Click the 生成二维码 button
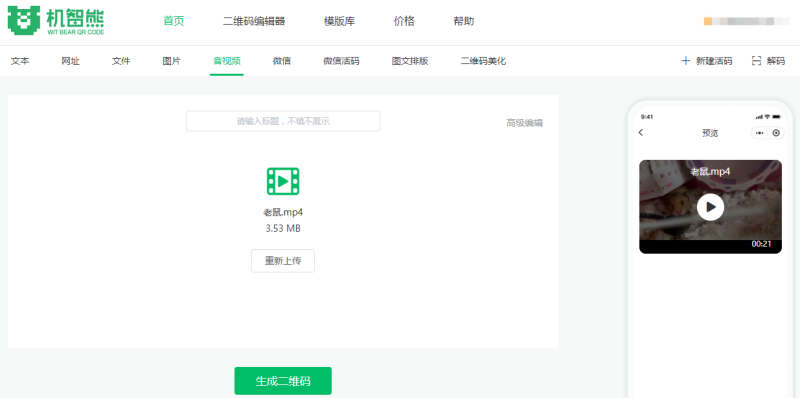This screenshot has height=398, width=800. click(283, 381)
